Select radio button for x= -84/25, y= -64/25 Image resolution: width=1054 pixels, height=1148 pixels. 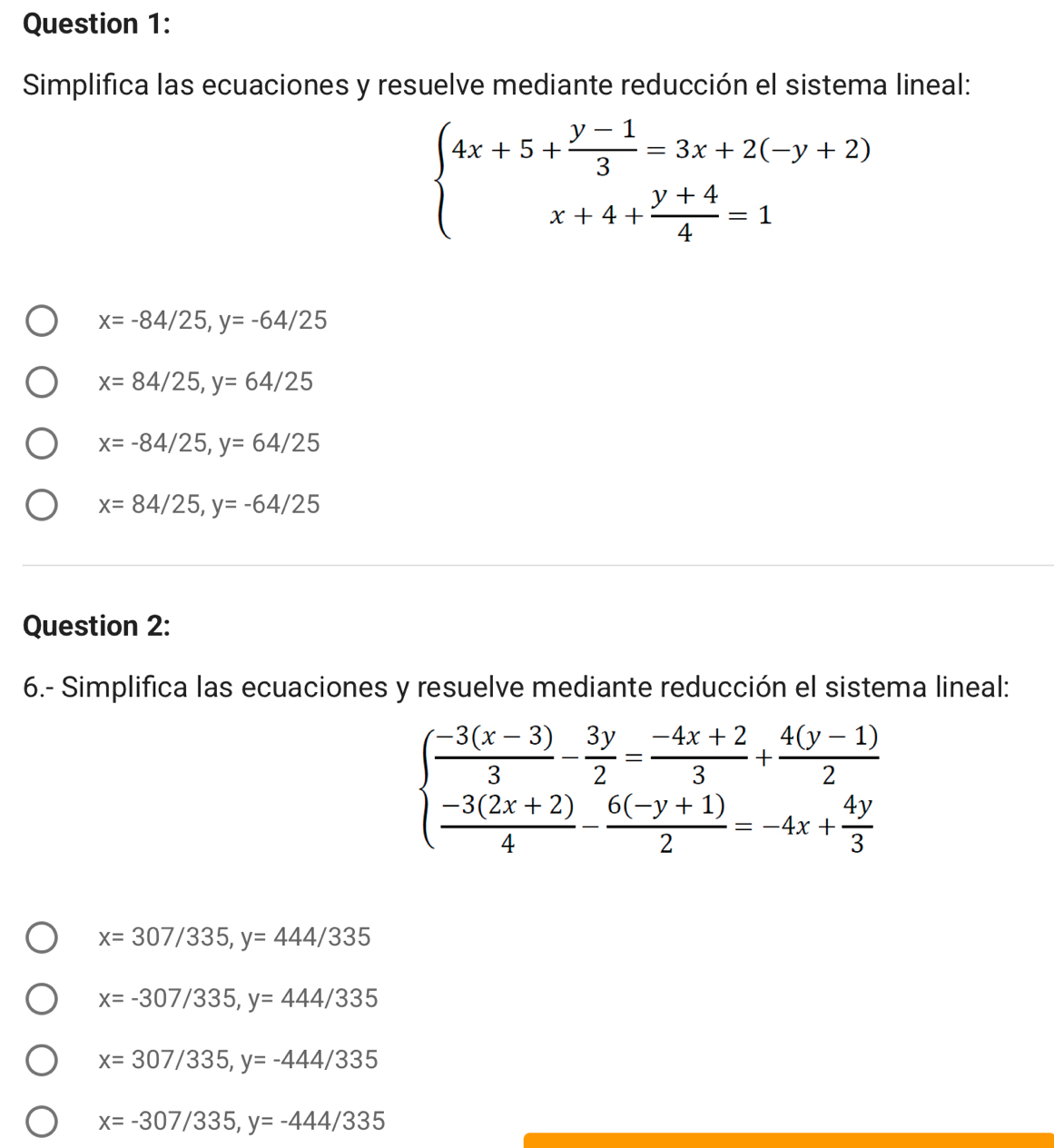coord(41,321)
